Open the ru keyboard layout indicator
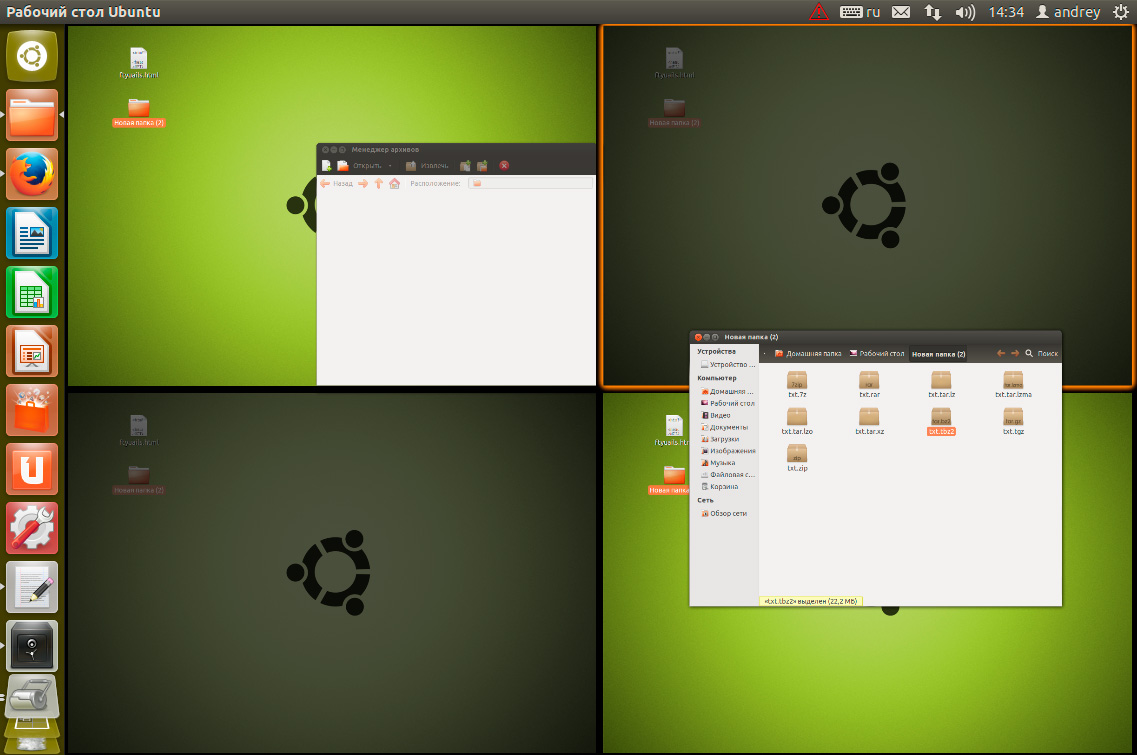The height and width of the screenshot is (755, 1137). pyautogui.click(x=860, y=12)
